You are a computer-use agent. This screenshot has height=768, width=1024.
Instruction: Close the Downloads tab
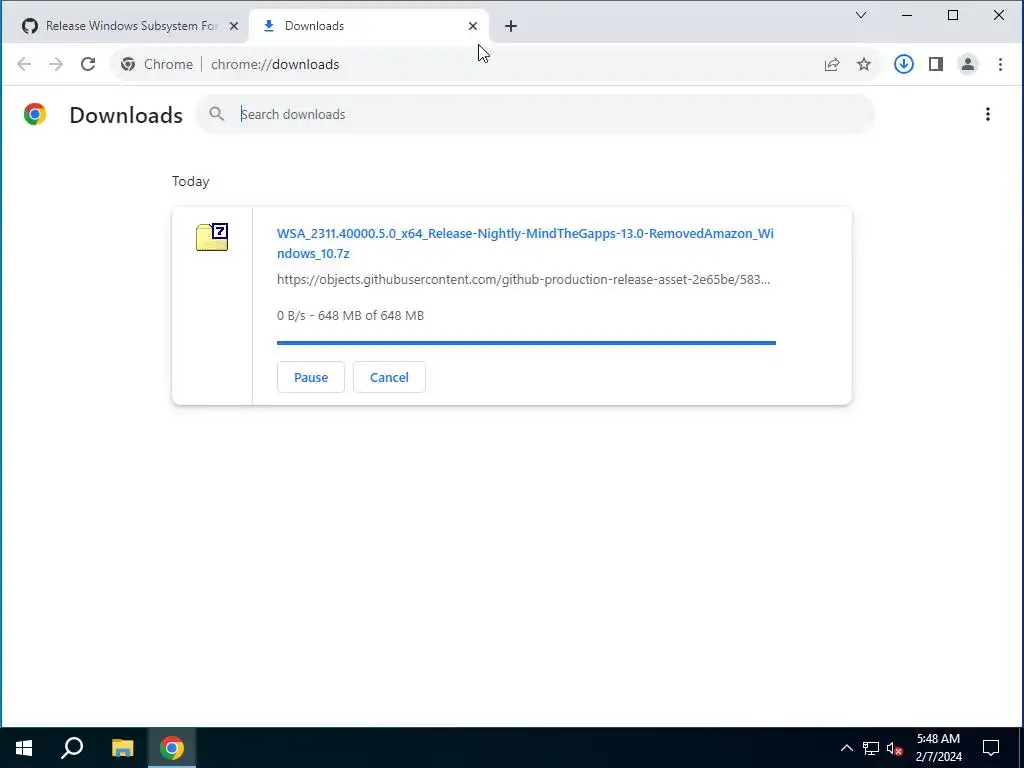(x=473, y=26)
